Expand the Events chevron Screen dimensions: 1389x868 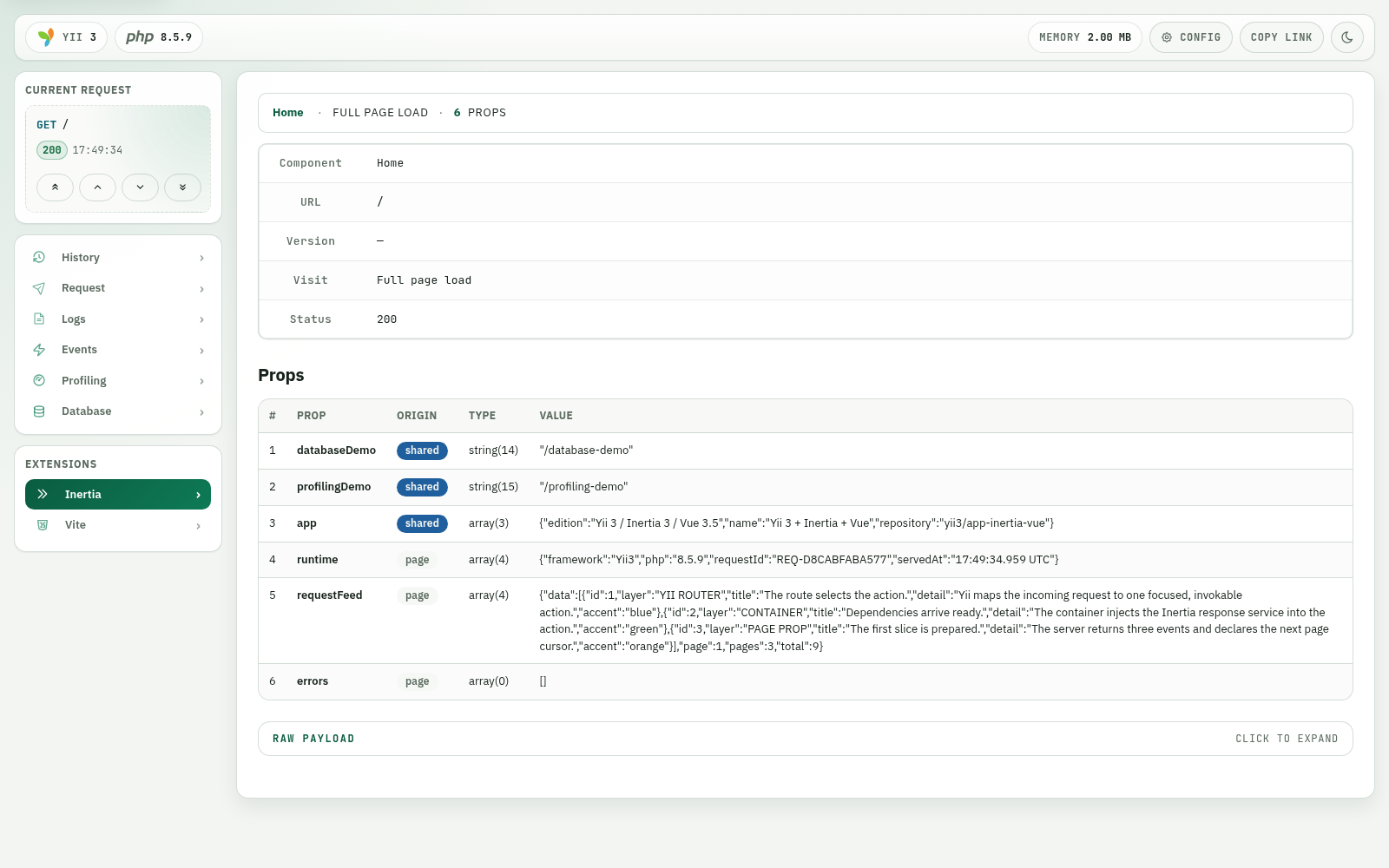(201, 351)
